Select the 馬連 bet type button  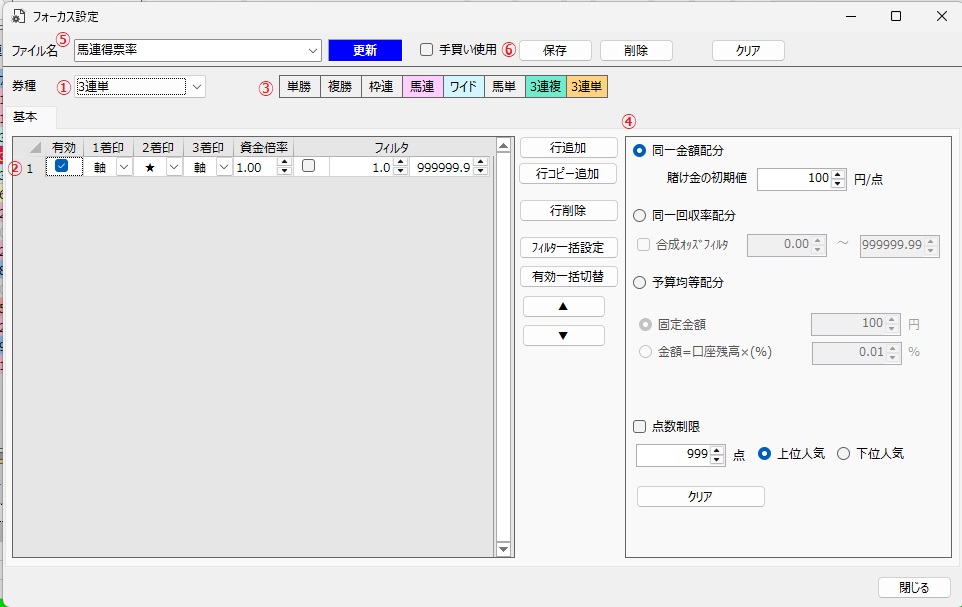(x=422, y=87)
